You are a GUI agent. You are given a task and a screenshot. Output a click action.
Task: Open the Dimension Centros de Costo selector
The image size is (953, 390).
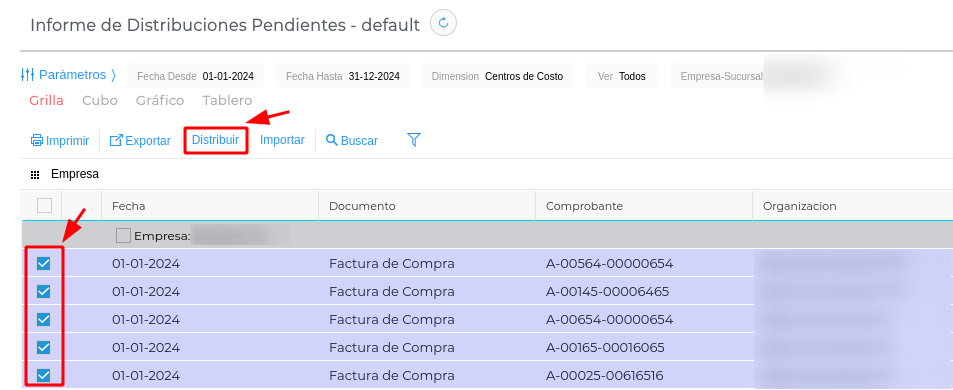tap(497, 76)
